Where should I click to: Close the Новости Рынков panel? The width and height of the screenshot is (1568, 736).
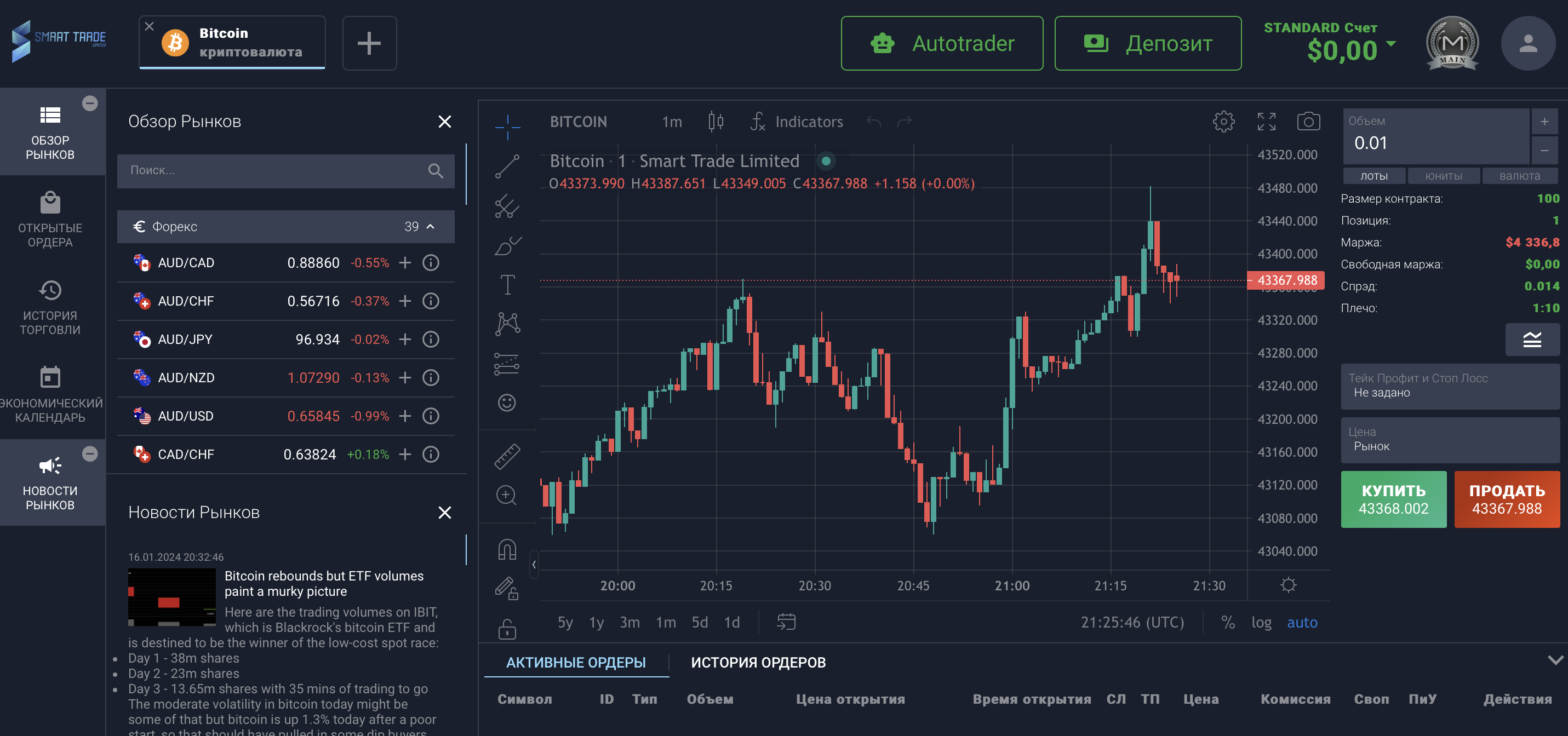point(445,513)
